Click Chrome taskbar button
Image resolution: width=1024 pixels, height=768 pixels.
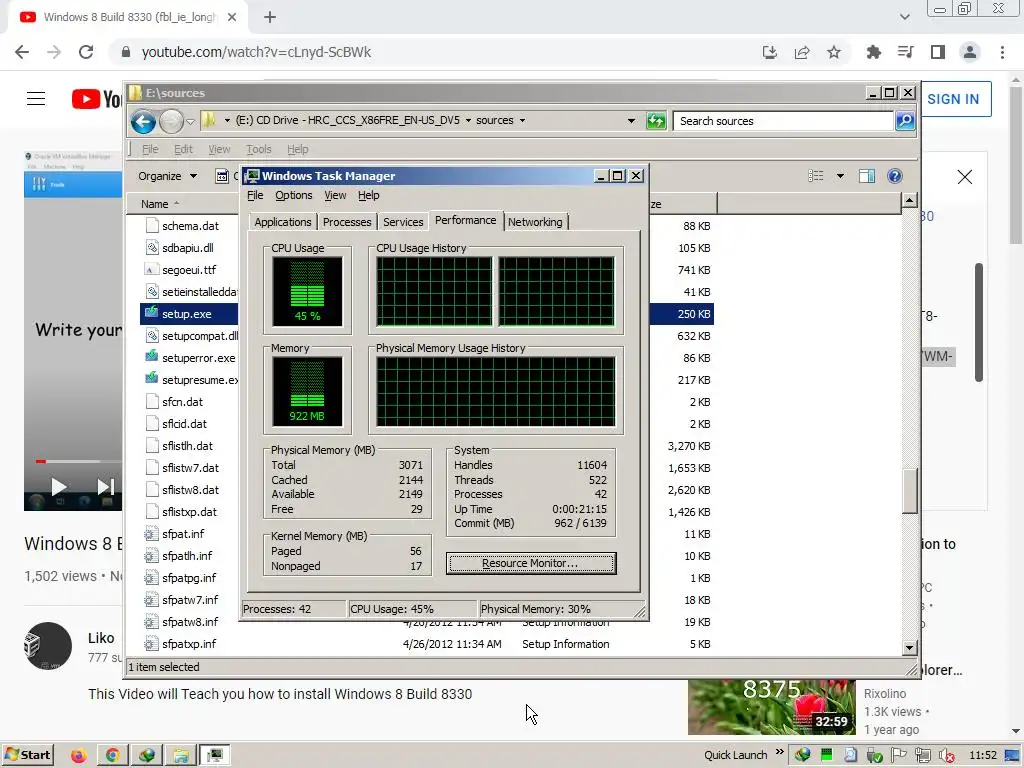(113, 756)
